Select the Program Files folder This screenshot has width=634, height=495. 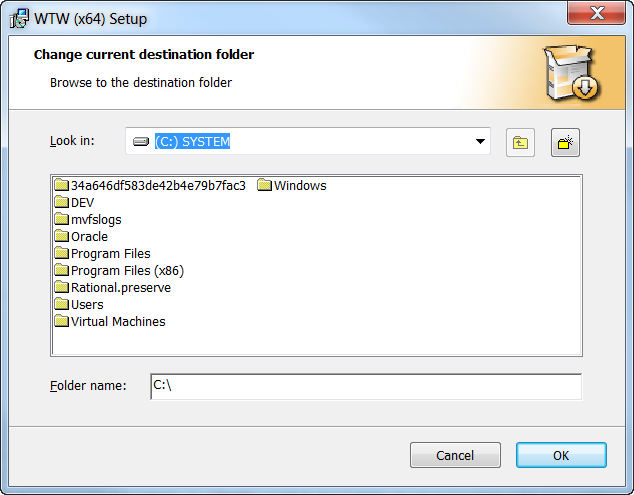(x=110, y=254)
